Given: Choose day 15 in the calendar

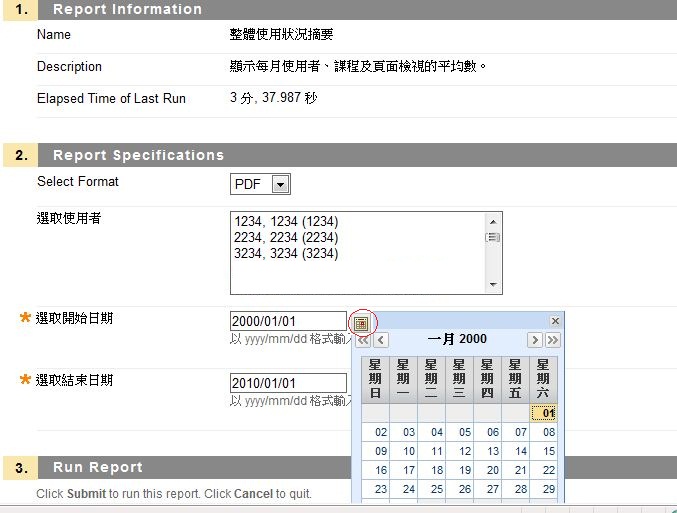Looking at the screenshot, I should click(x=548, y=451).
